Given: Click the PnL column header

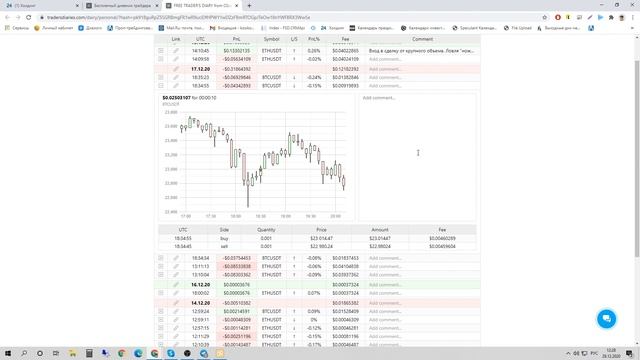Looking at the screenshot, I should tap(237, 39).
